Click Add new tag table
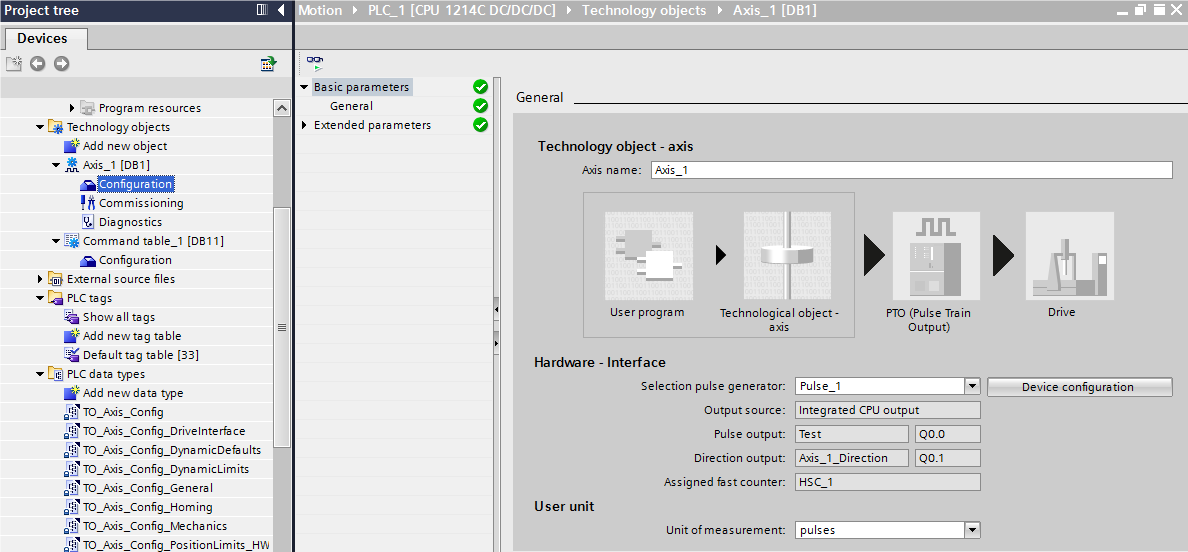The width and height of the screenshot is (1188, 552). (132, 336)
